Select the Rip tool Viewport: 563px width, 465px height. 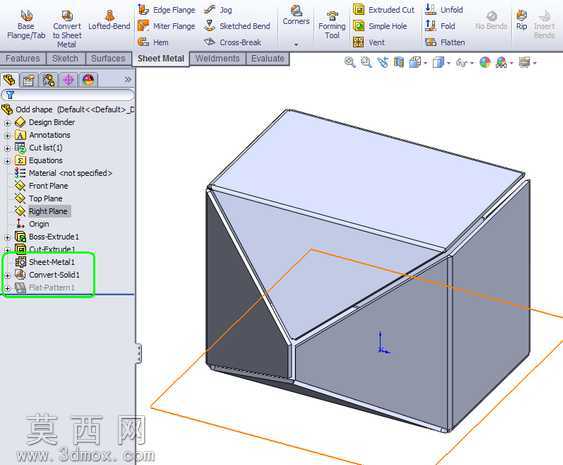click(x=521, y=20)
